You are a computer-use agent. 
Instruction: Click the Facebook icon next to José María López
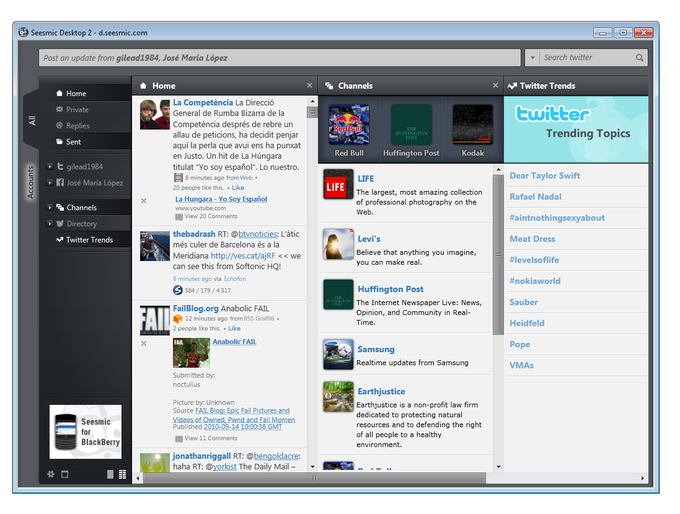60,183
